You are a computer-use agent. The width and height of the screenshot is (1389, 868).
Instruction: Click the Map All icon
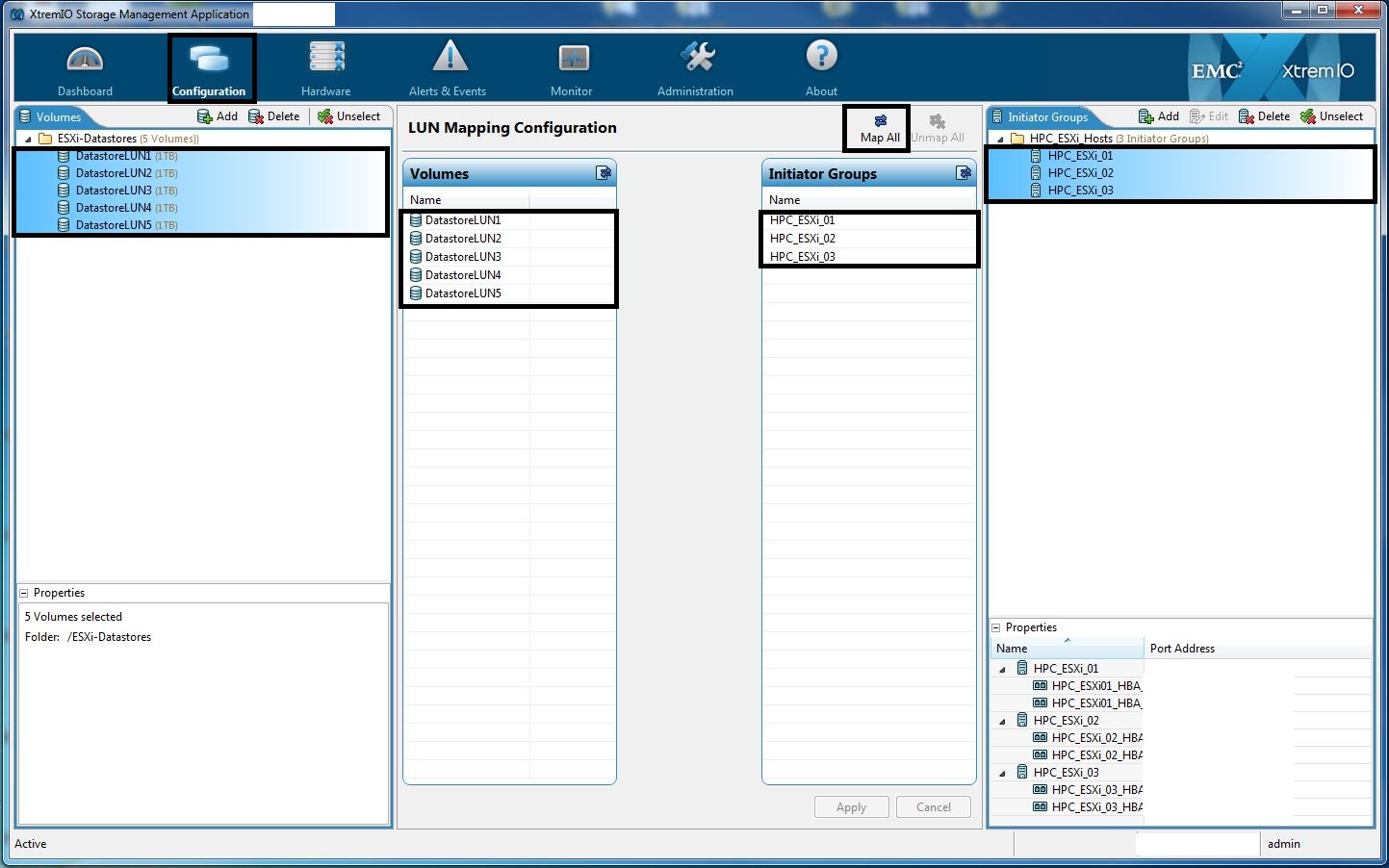[880, 121]
